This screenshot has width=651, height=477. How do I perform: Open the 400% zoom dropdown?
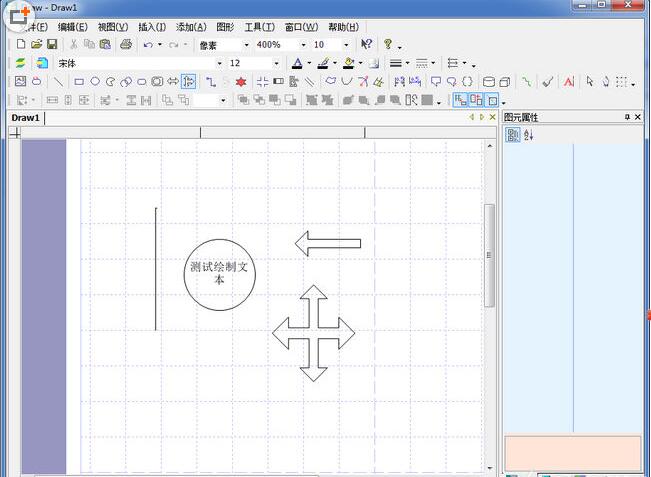tap(301, 45)
